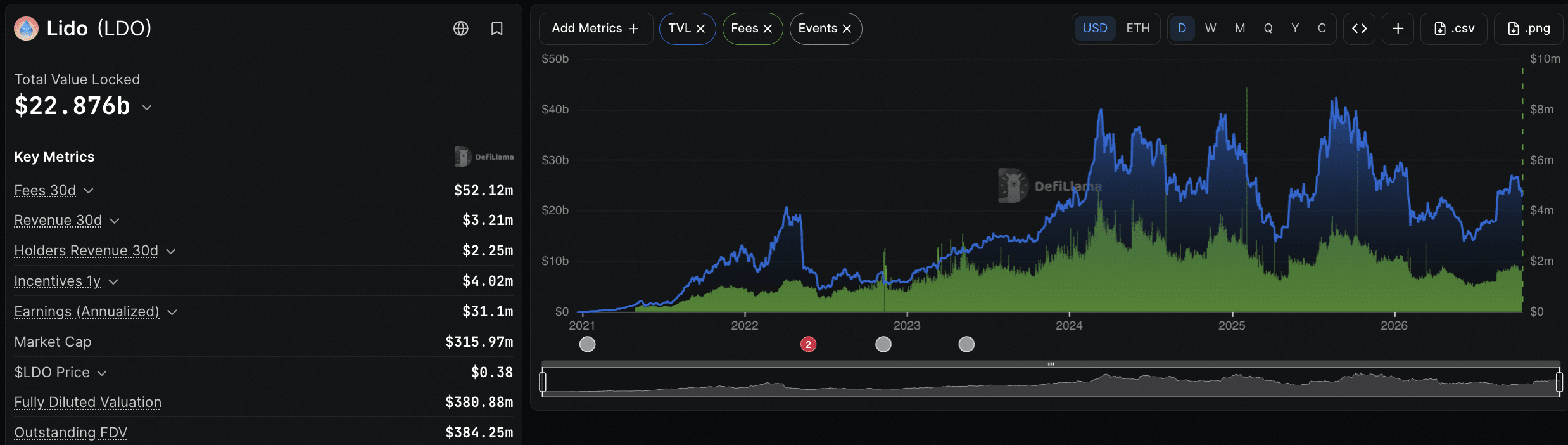The height and width of the screenshot is (445, 1568).
Task: Click the Market Cap value $315.97m
Action: click(x=479, y=342)
